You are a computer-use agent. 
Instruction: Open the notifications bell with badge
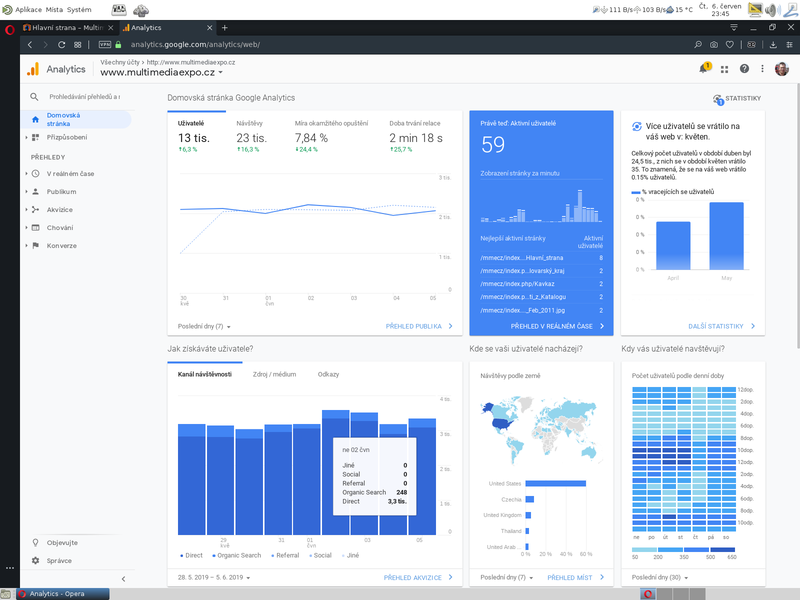coord(703,67)
